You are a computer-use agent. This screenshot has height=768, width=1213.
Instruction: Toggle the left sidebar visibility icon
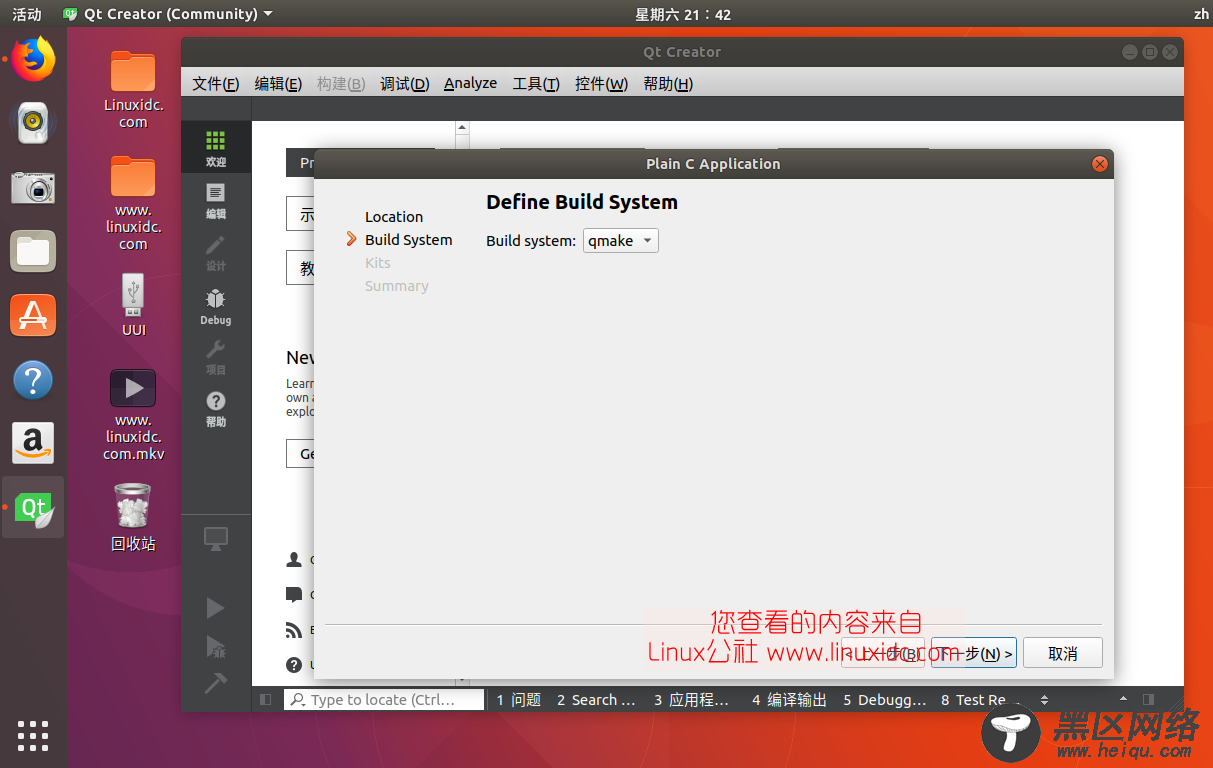(265, 700)
